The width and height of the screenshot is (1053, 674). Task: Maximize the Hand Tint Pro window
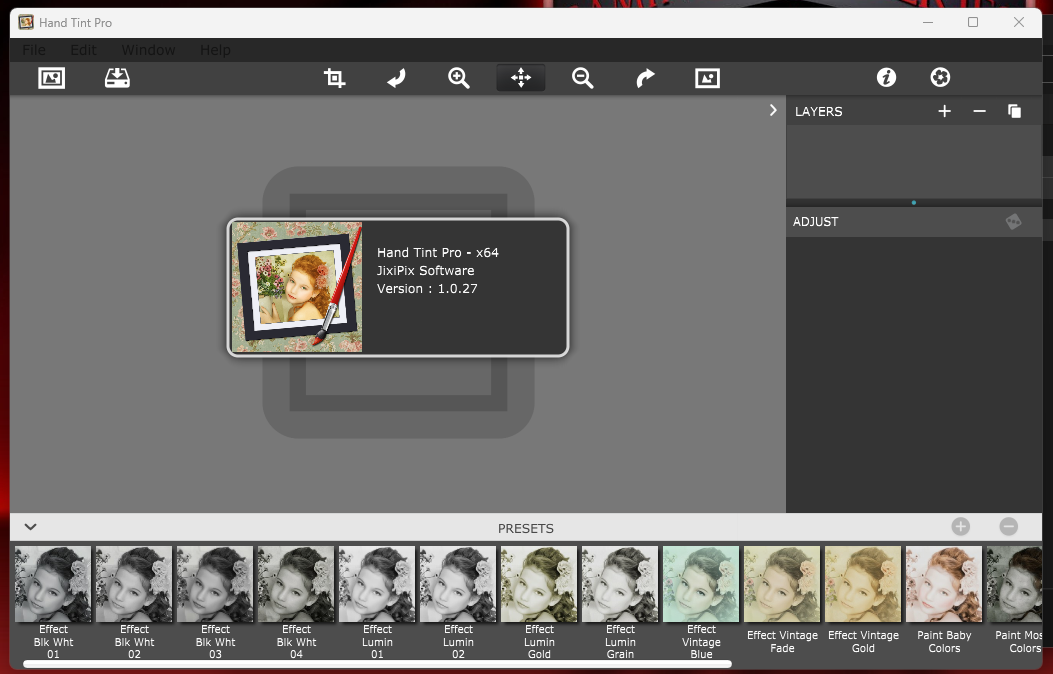(x=972, y=22)
